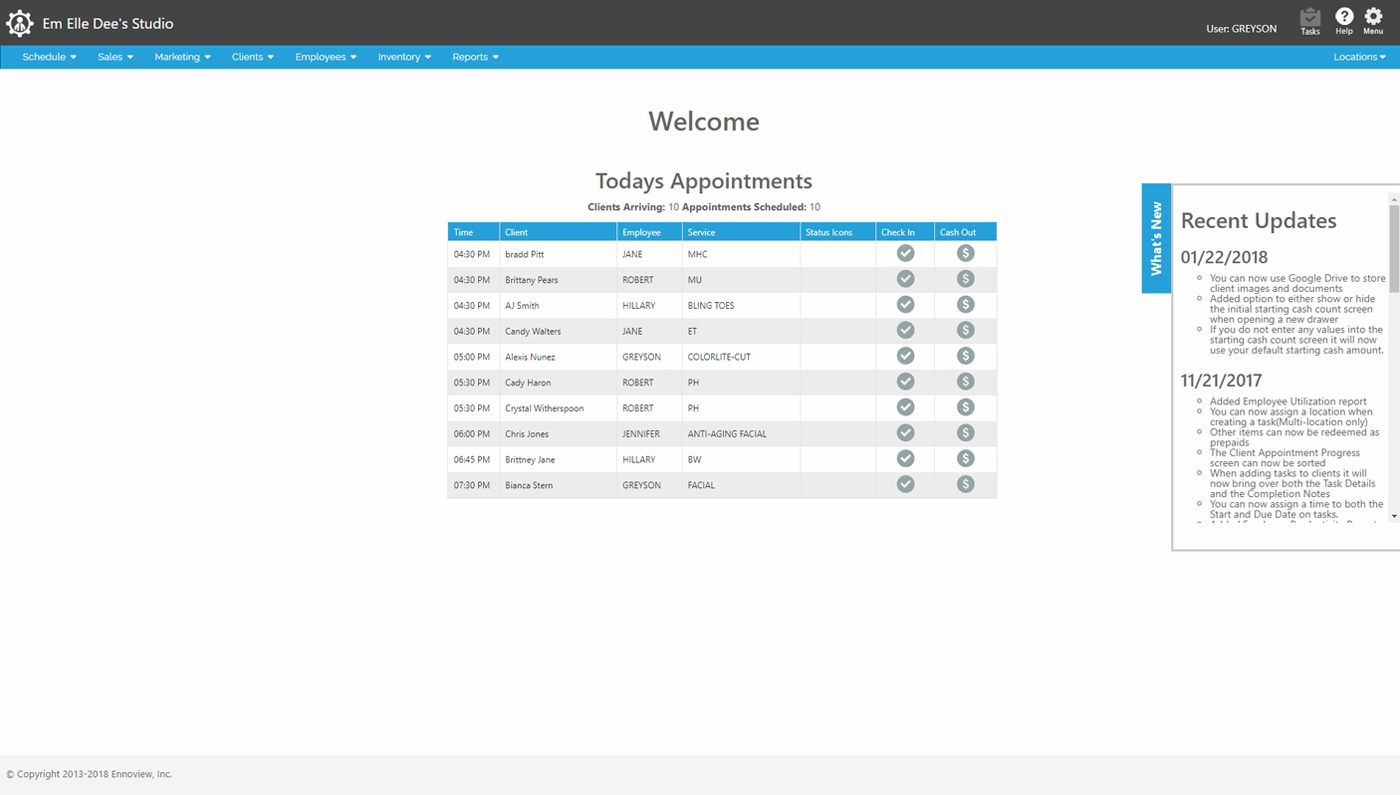This screenshot has height=795, width=1400.
Task: Cash out bradd Pitt's appointment
Action: (965, 253)
